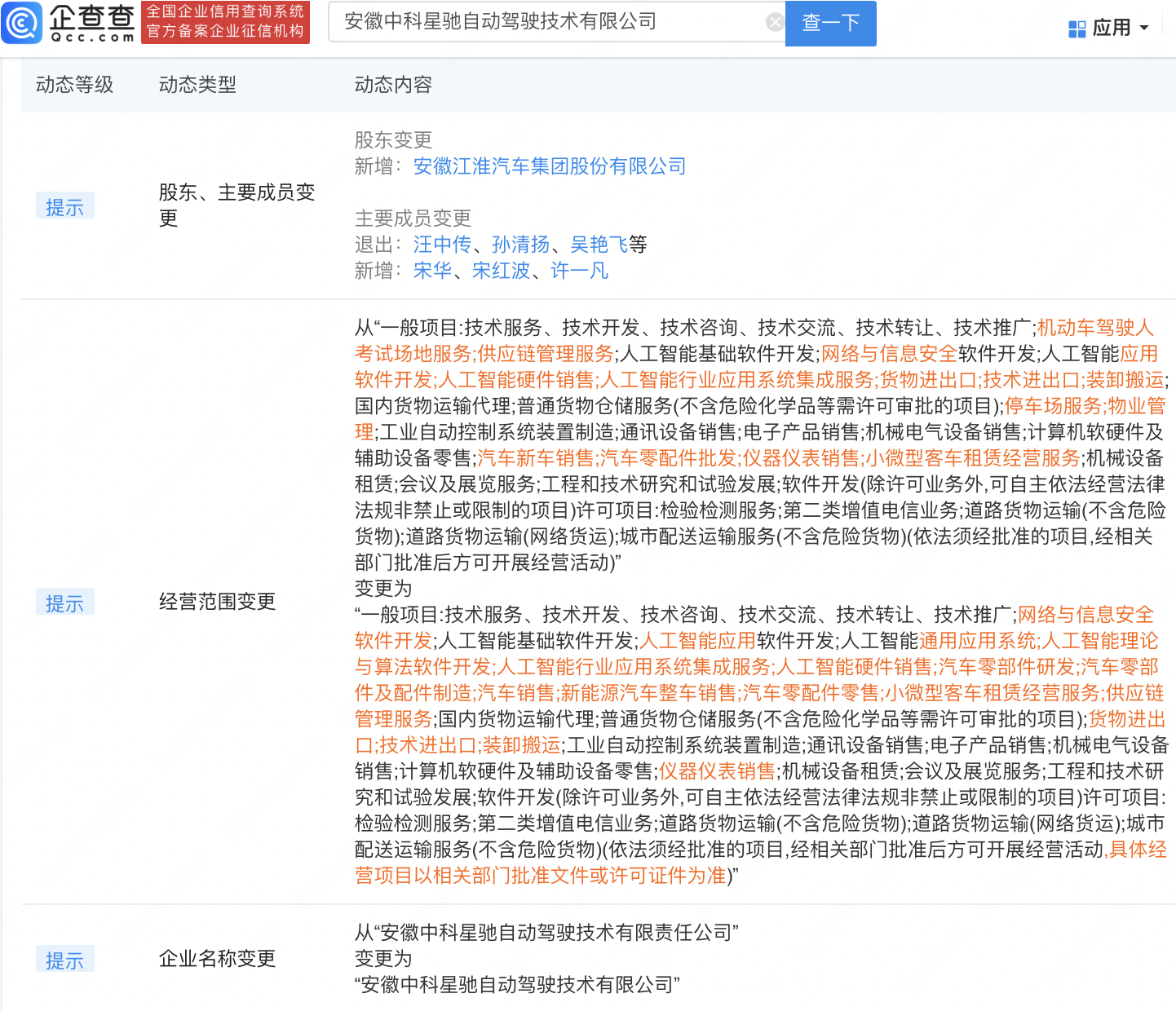
Task: Open the 宋红波 person link
Action: [501, 271]
